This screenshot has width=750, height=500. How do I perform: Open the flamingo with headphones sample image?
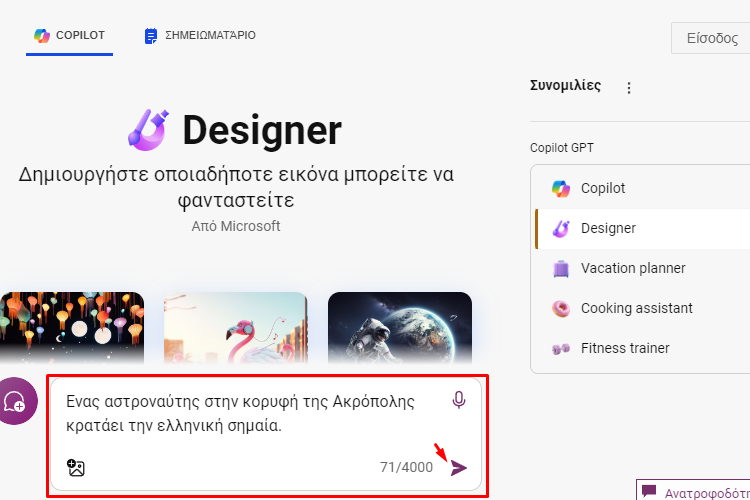pos(236,328)
